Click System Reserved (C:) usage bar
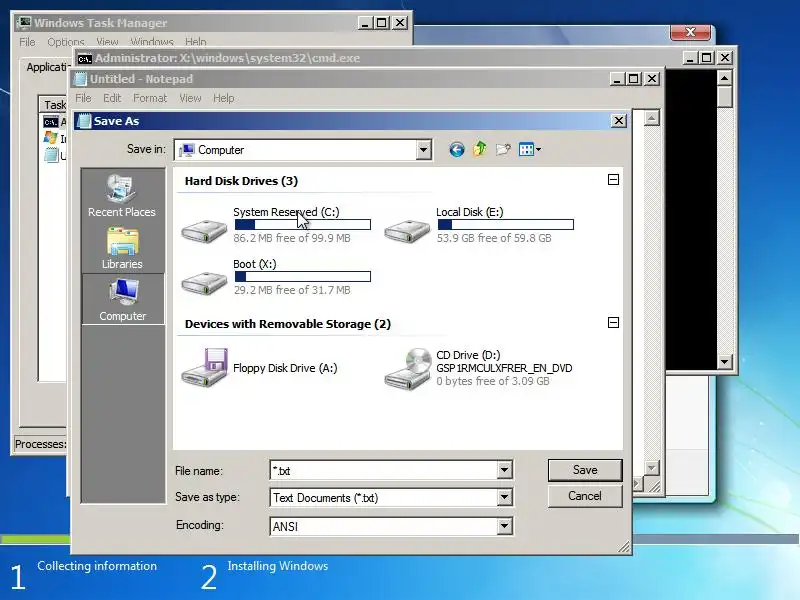This screenshot has width=800, height=600. 303,224
